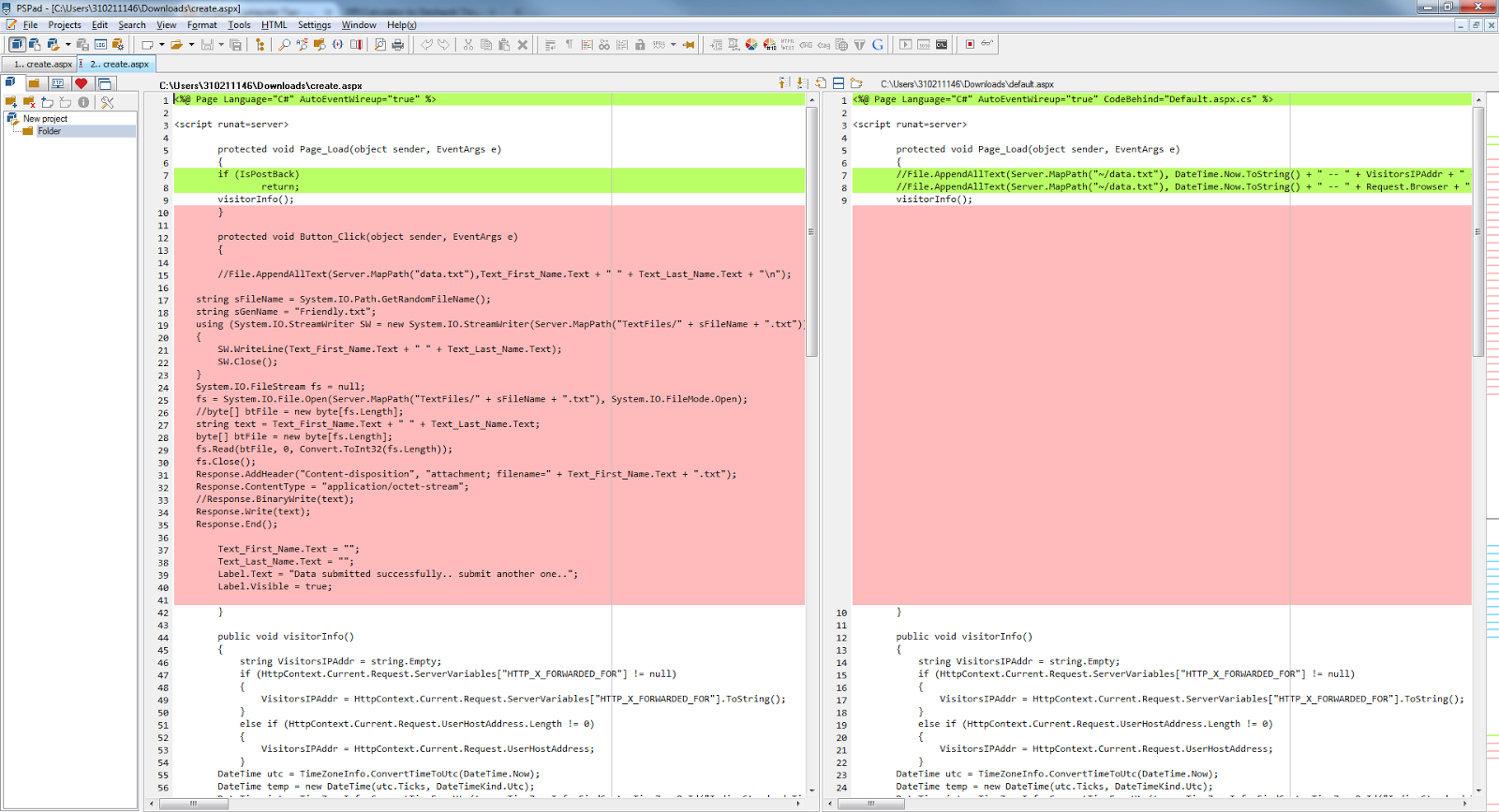Open the Edit menu

coord(99,25)
